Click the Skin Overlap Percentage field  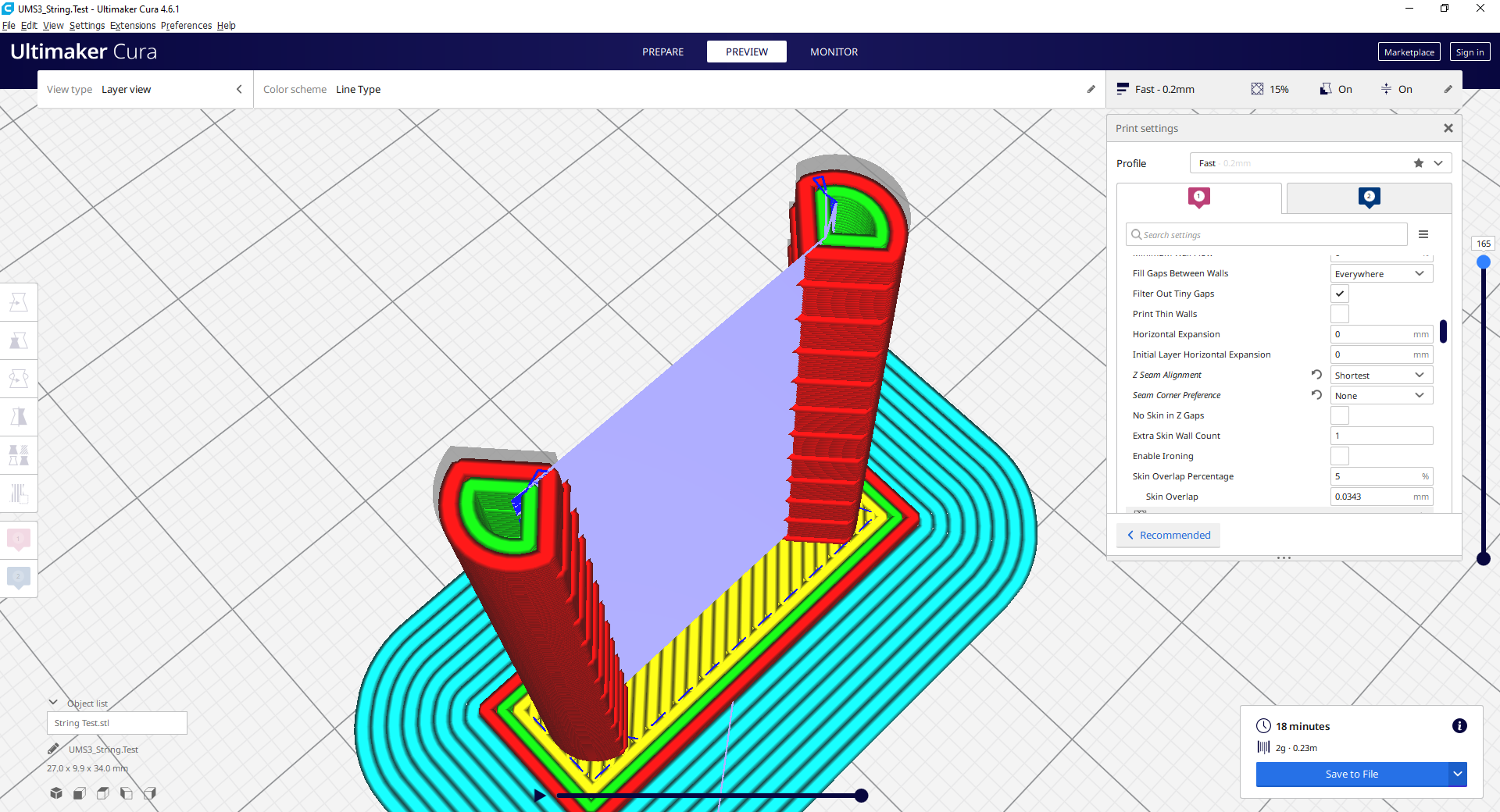pos(1381,476)
